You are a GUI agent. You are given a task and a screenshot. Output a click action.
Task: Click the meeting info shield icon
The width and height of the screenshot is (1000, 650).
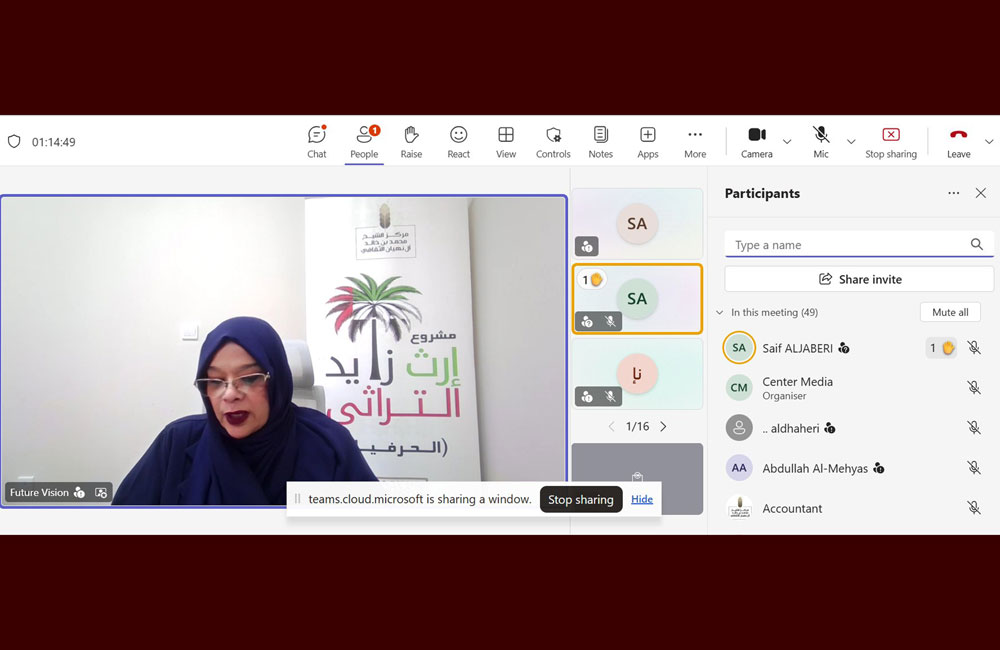pos(14,141)
